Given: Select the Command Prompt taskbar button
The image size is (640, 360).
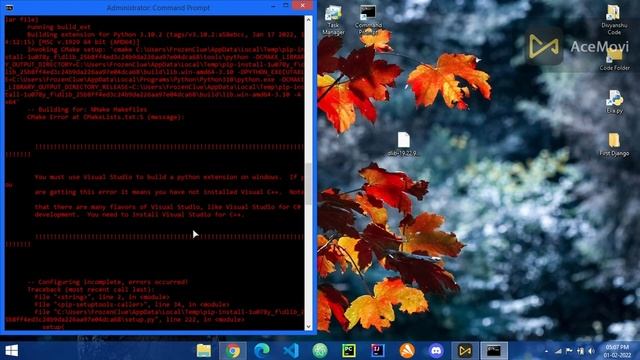Looking at the screenshot, I should click(494, 351).
